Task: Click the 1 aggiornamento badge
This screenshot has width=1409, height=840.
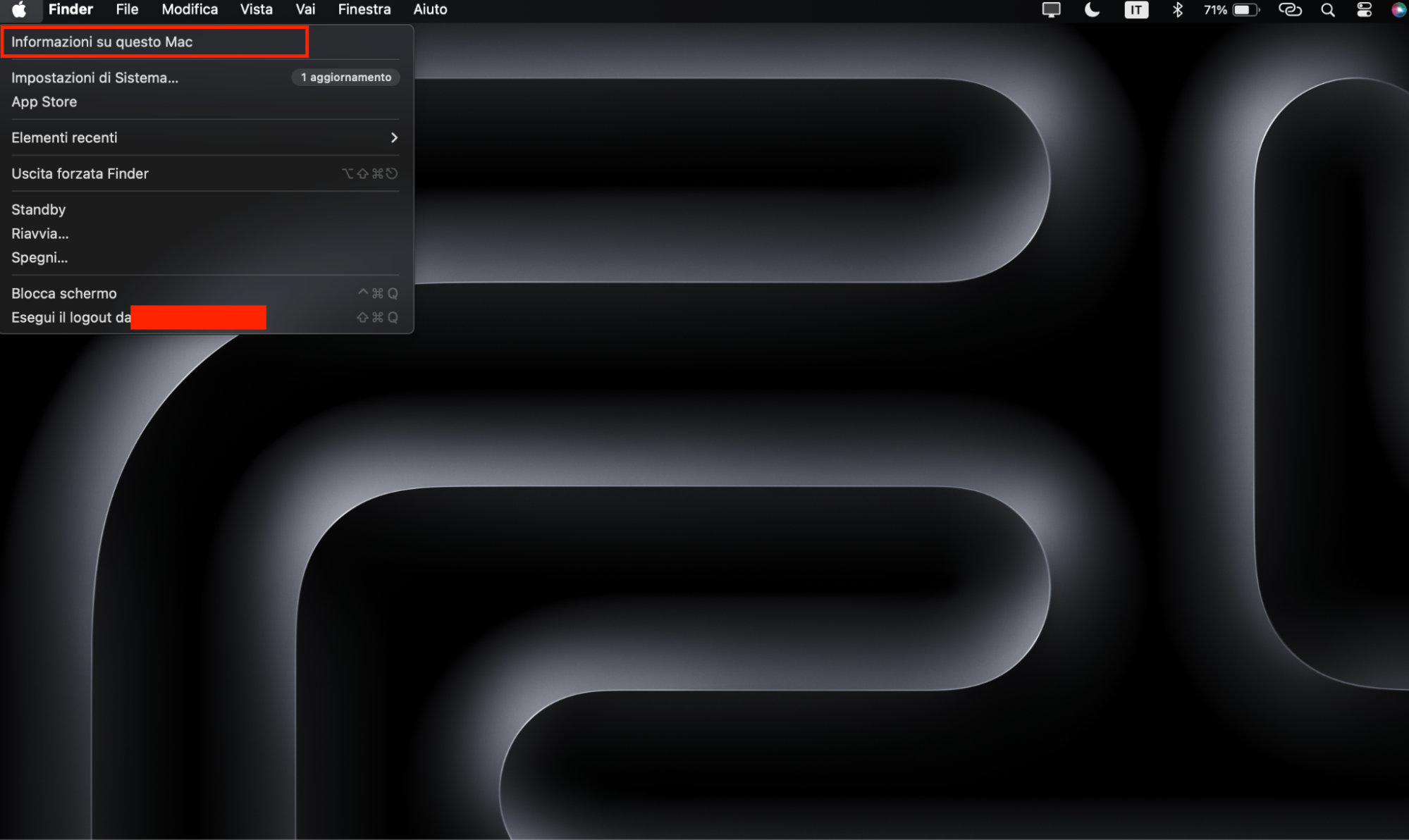Action: click(345, 78)
